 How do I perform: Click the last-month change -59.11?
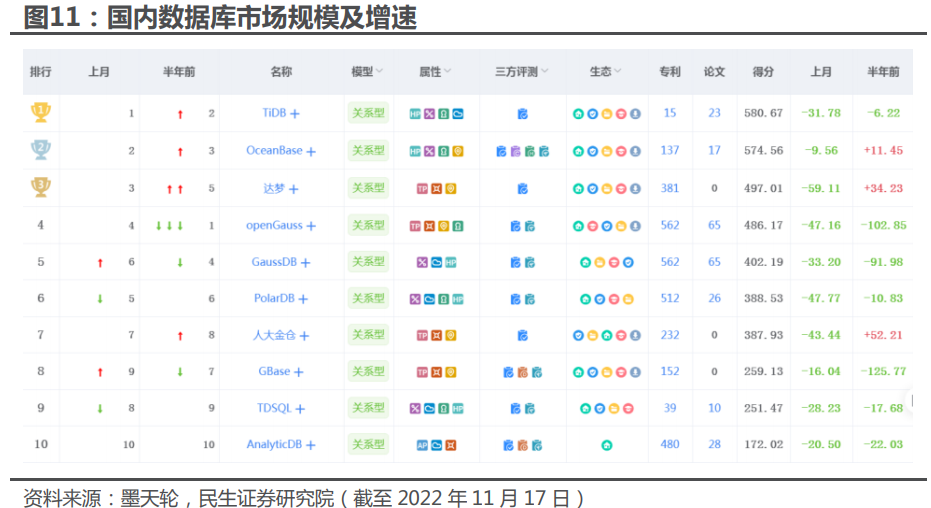(x=821, y=188)
